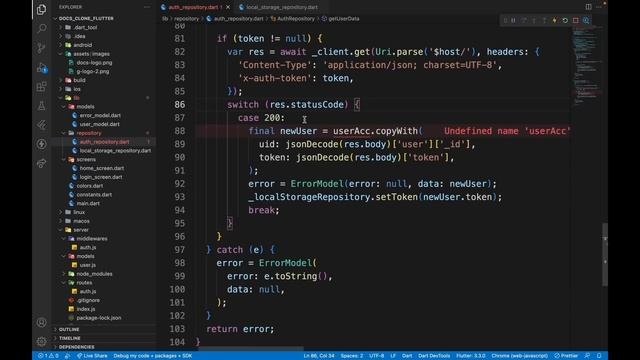640x360 pixels.
Task: Open the Source Control view
Action: (x=41, y=48)
